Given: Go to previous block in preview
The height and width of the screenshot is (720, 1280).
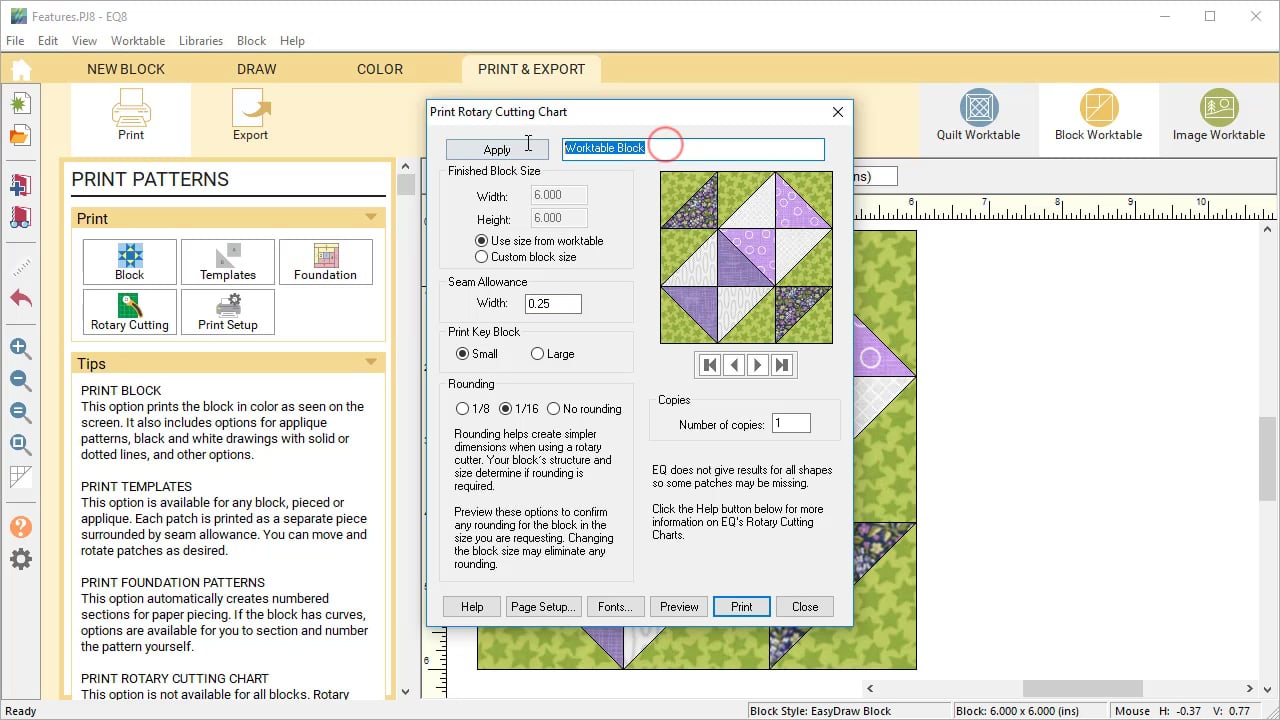Looking at the screenshot, I should click(734, 365).
